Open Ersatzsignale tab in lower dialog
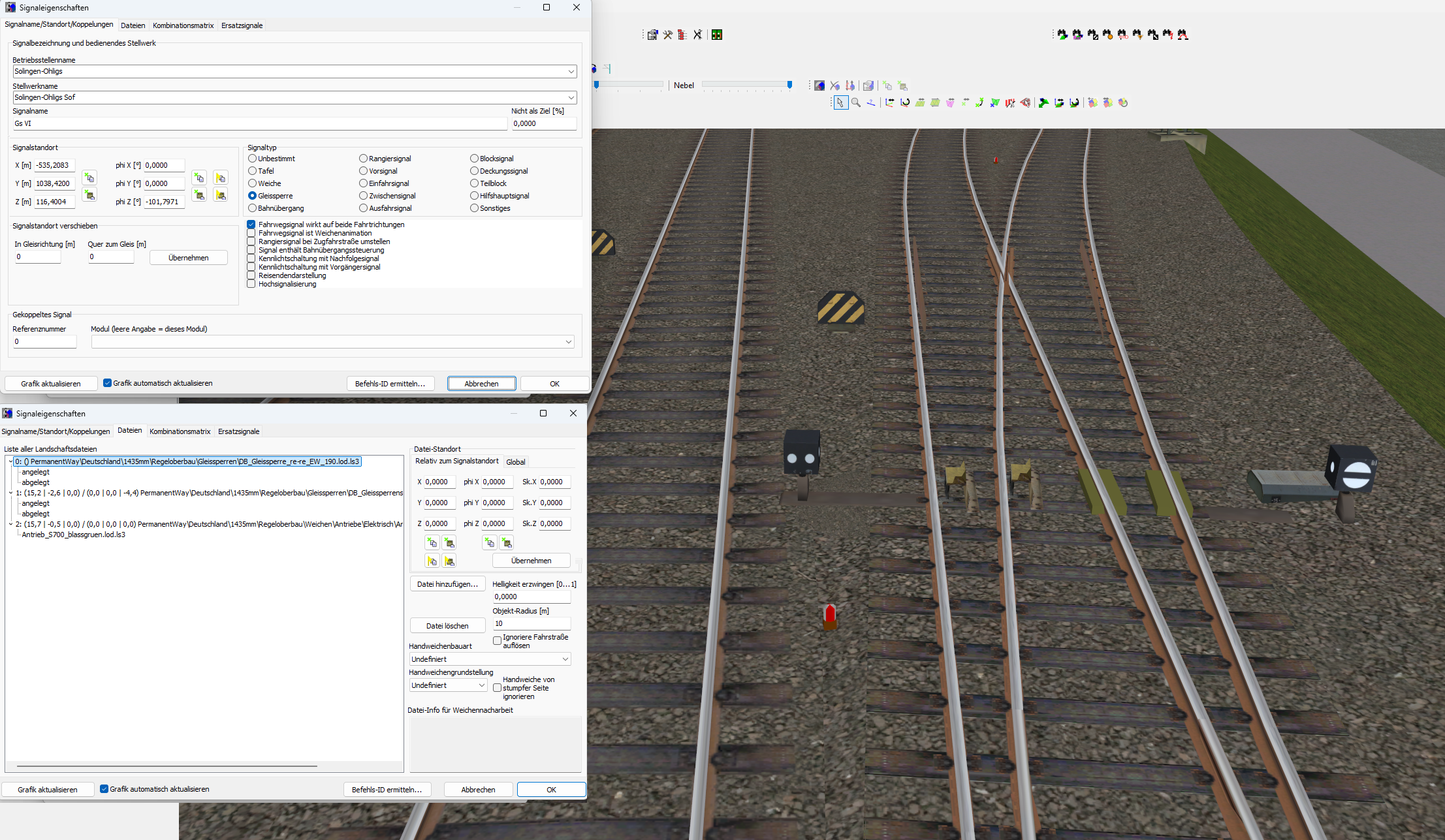The image size is (1445, 840). coord(238,431)
